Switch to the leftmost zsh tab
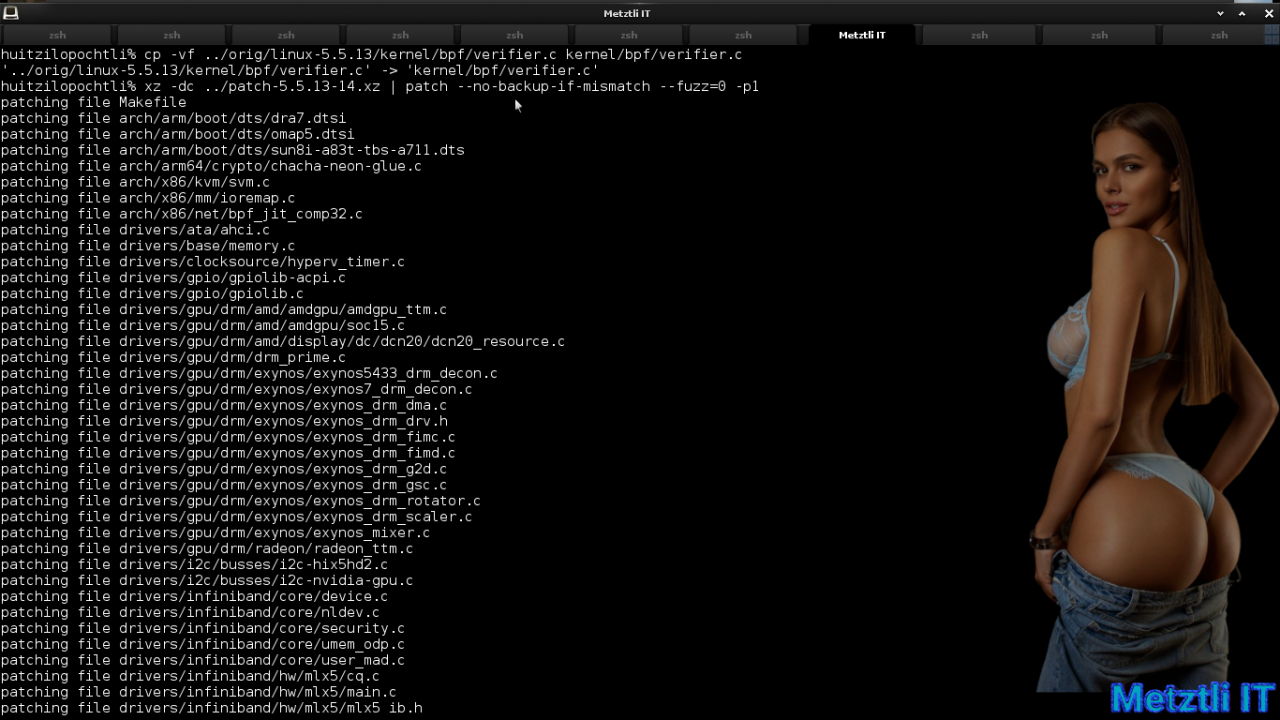Viewport: 1280px width, 720px height. (x=58, y=35)
